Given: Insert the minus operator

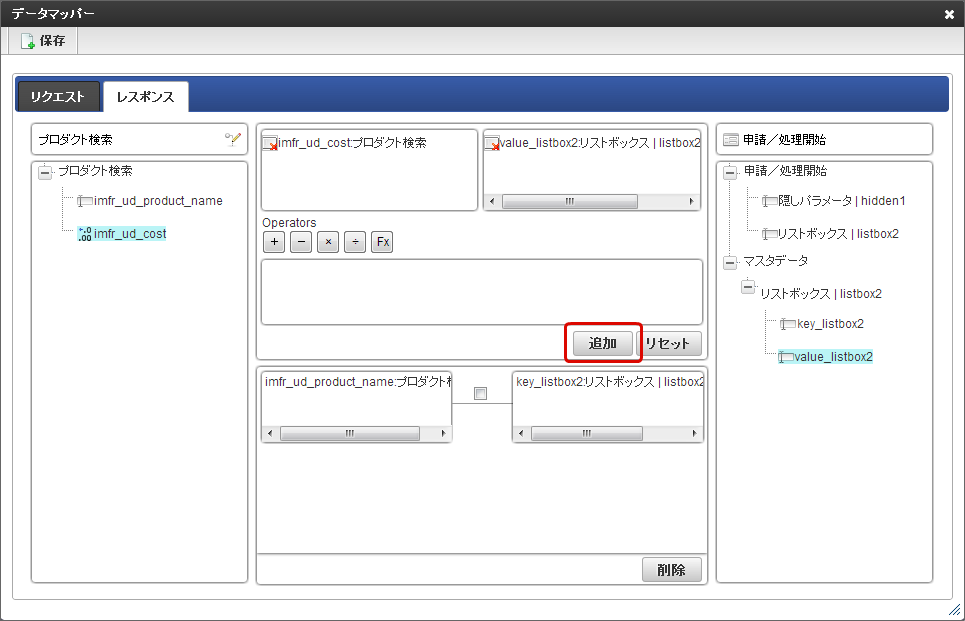Looking at the screenshot, I should (x=301, y=242).
